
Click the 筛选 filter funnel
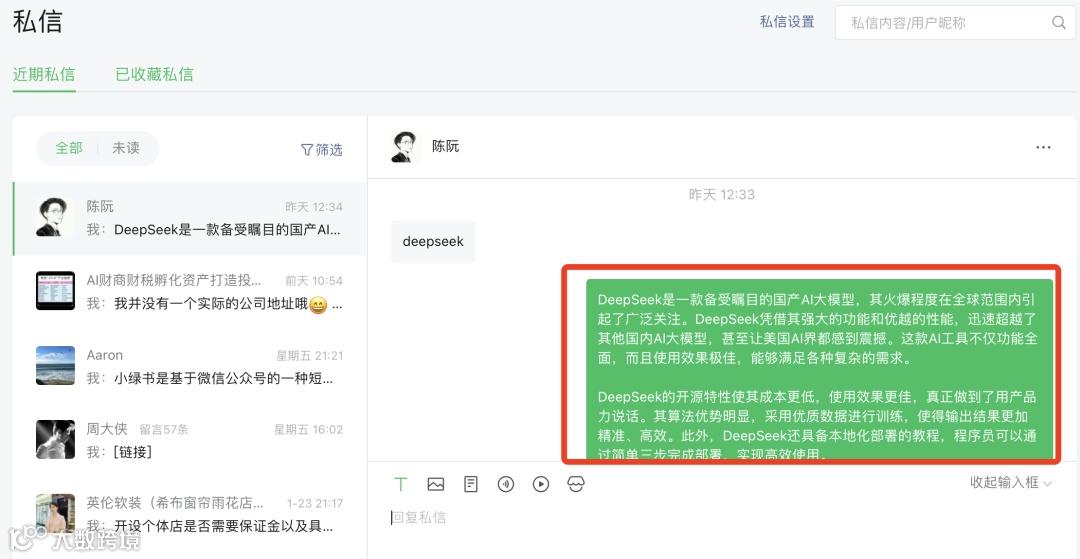pos(322,149)
